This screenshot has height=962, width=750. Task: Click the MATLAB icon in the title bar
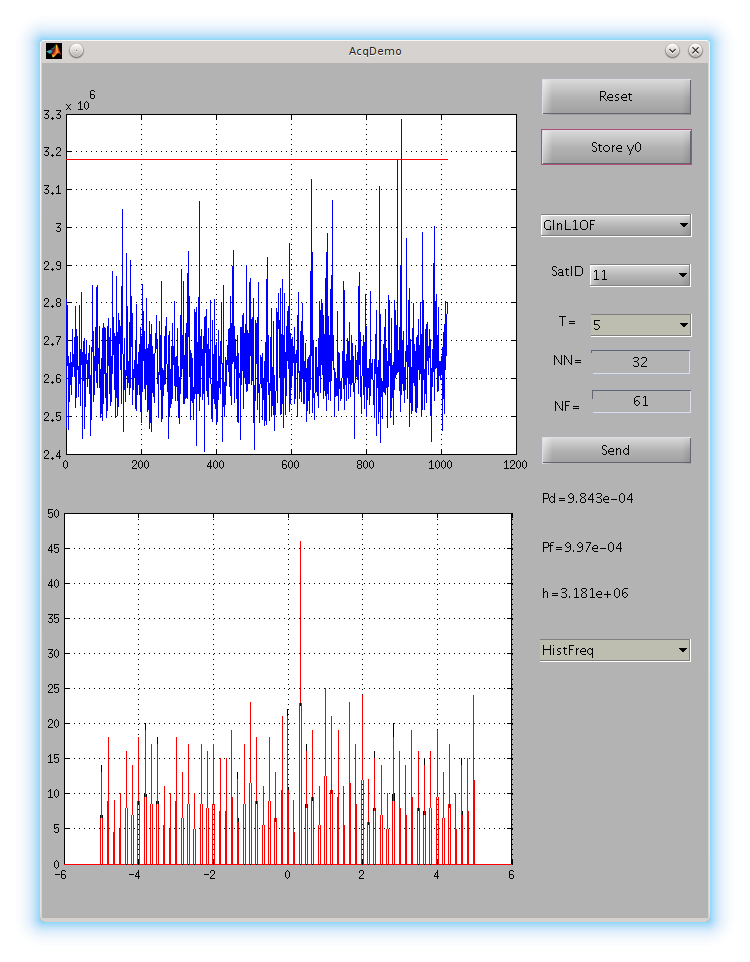[x=54, y=50]
